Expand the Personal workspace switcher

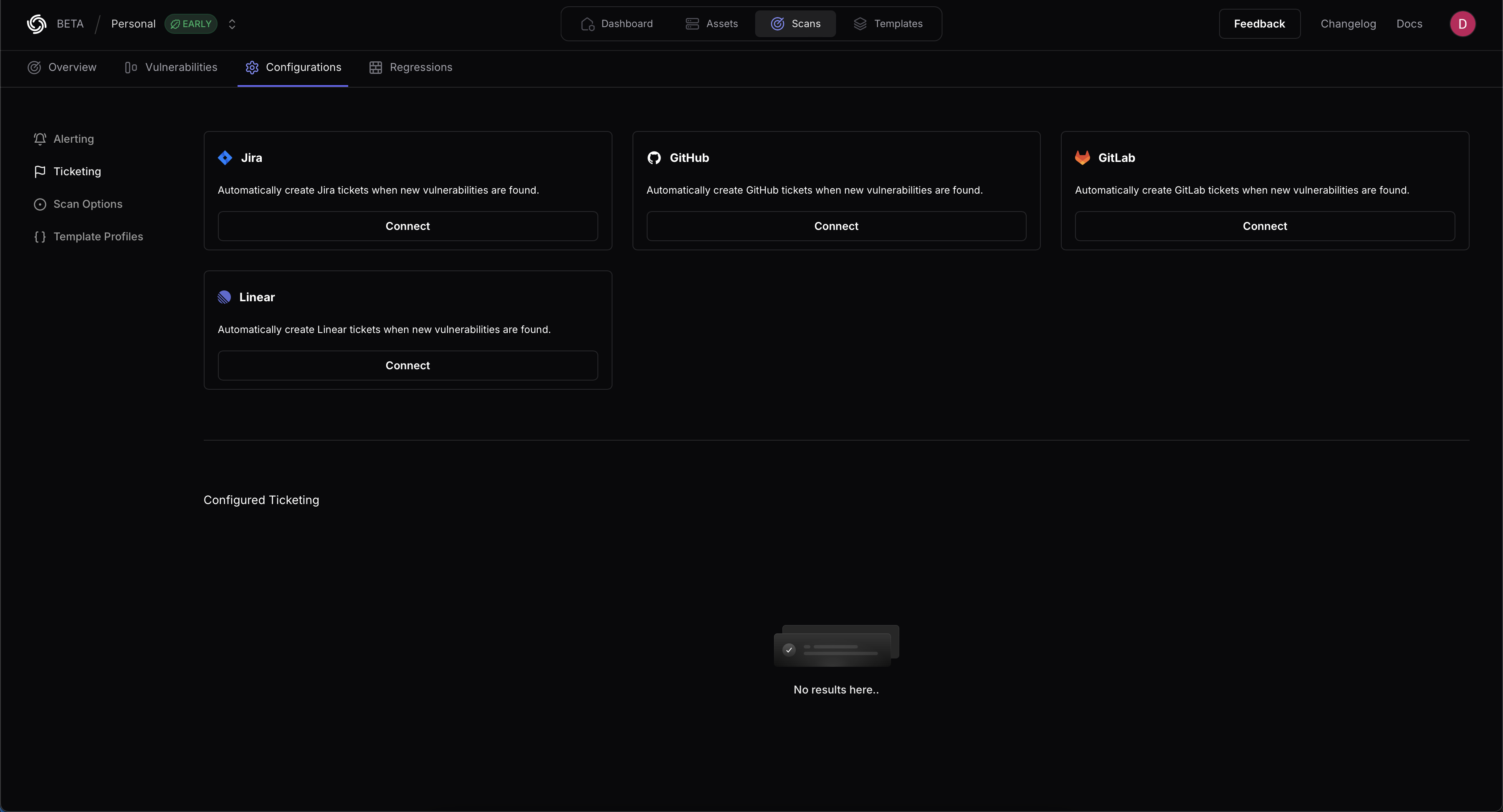coord(232,24)
